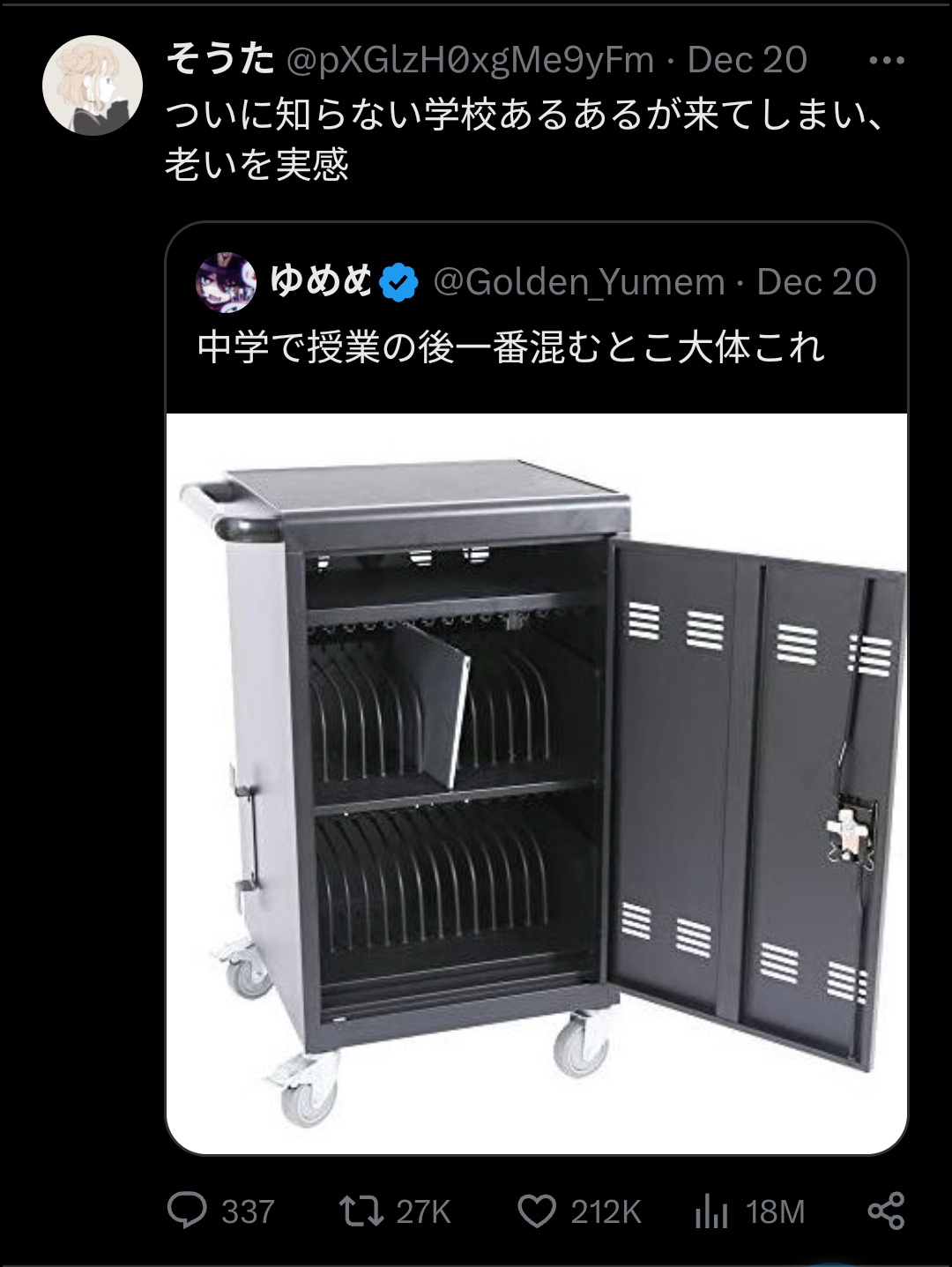This screenshot has height=1267, width=952.
Task: Like the tweet with the heart icon
Action: click(536, 1211)
